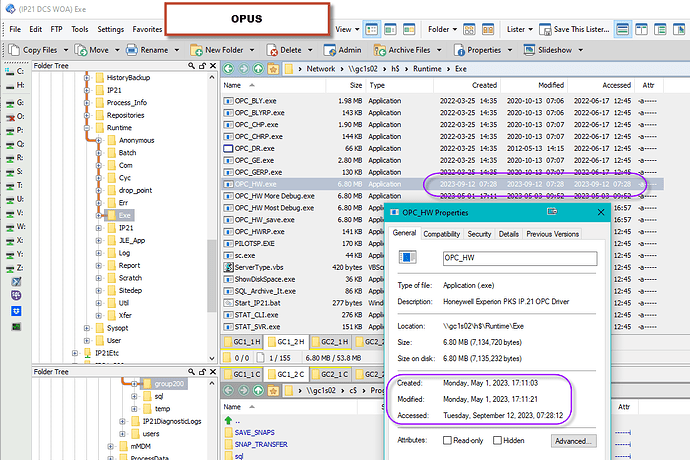
Task: Open the File menu
Action: tap(15, 29)
